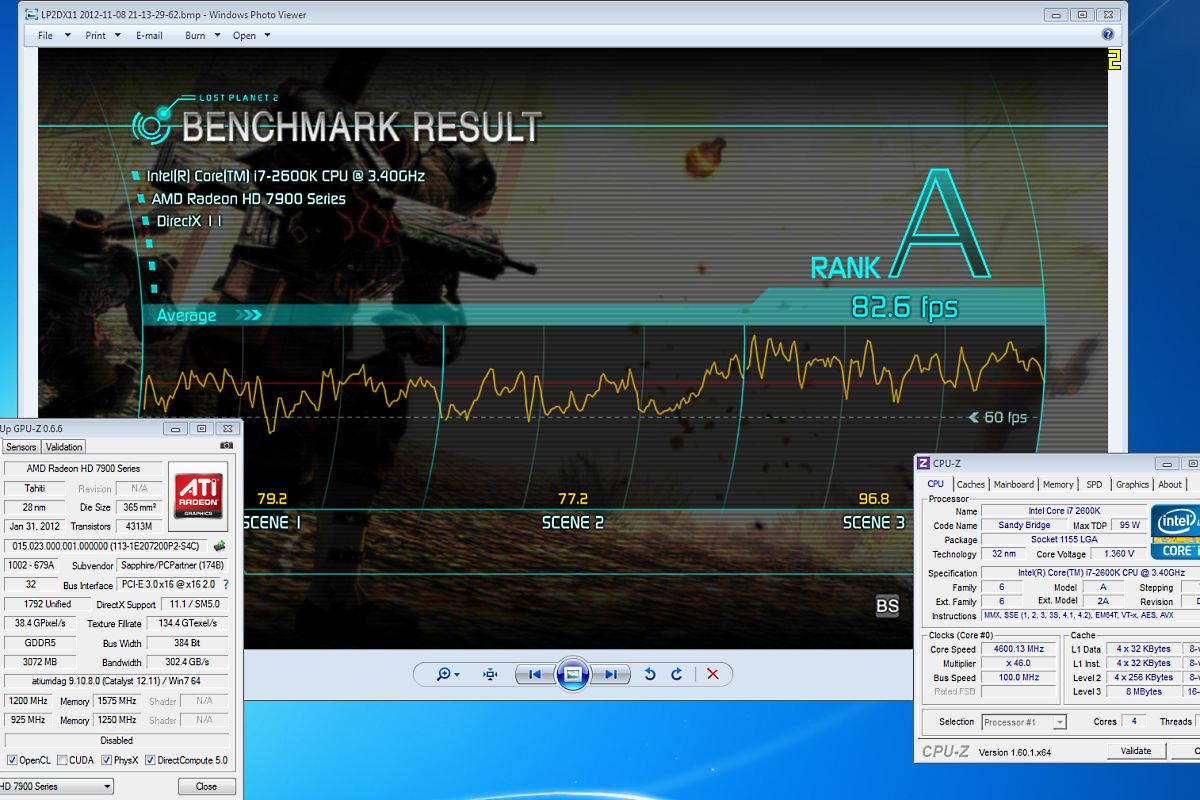Image resolution: width=1200 pixels, height=800 pixels.
Task: Click the 82.6 fps average result in the image
Action: pos(904,306)
